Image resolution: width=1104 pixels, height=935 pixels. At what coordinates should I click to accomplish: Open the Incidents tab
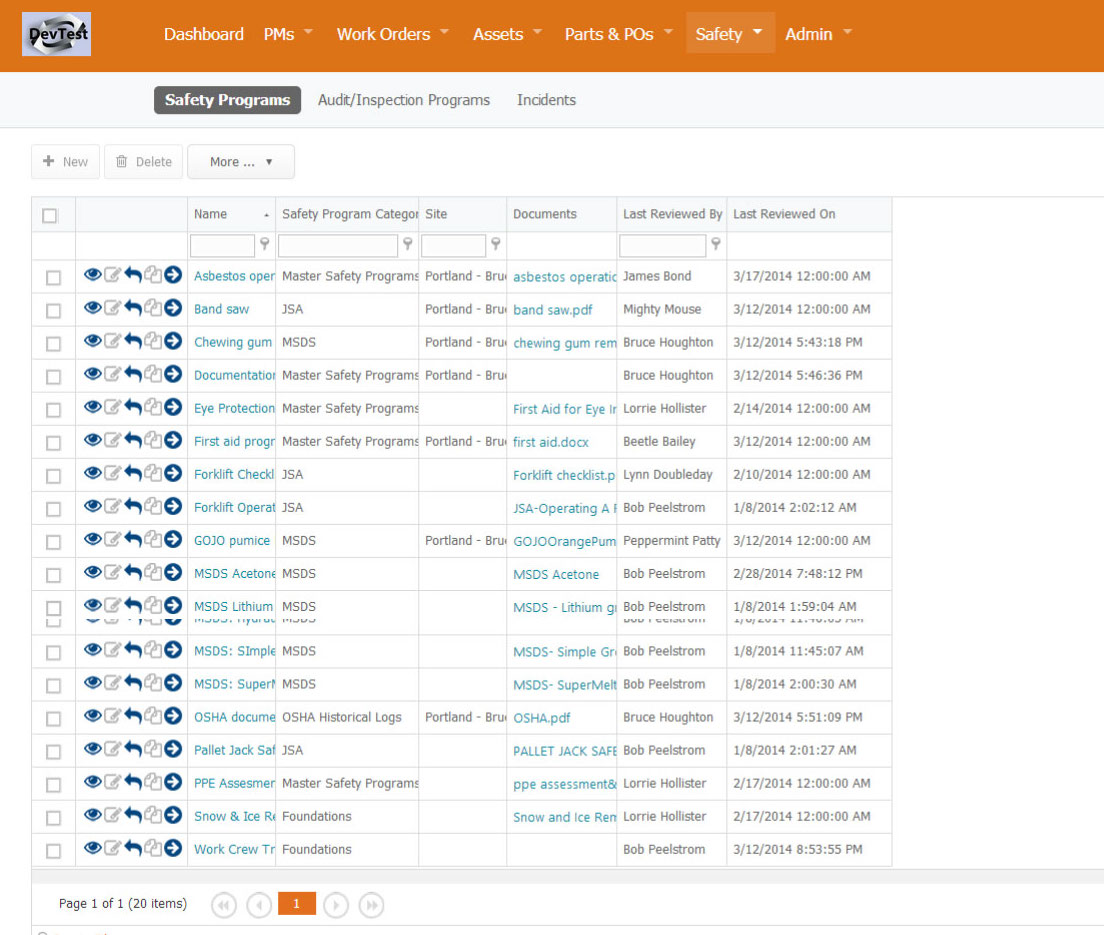546,100
